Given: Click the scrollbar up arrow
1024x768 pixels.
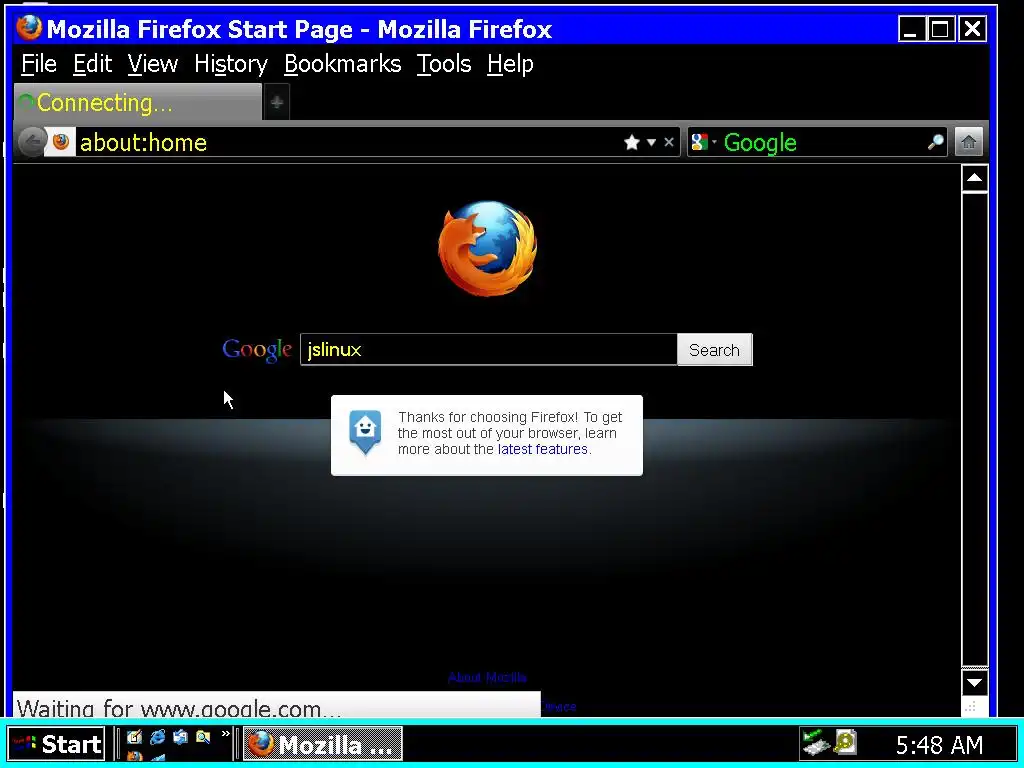Looking at the screenshot, I should (x=974, y=178).
